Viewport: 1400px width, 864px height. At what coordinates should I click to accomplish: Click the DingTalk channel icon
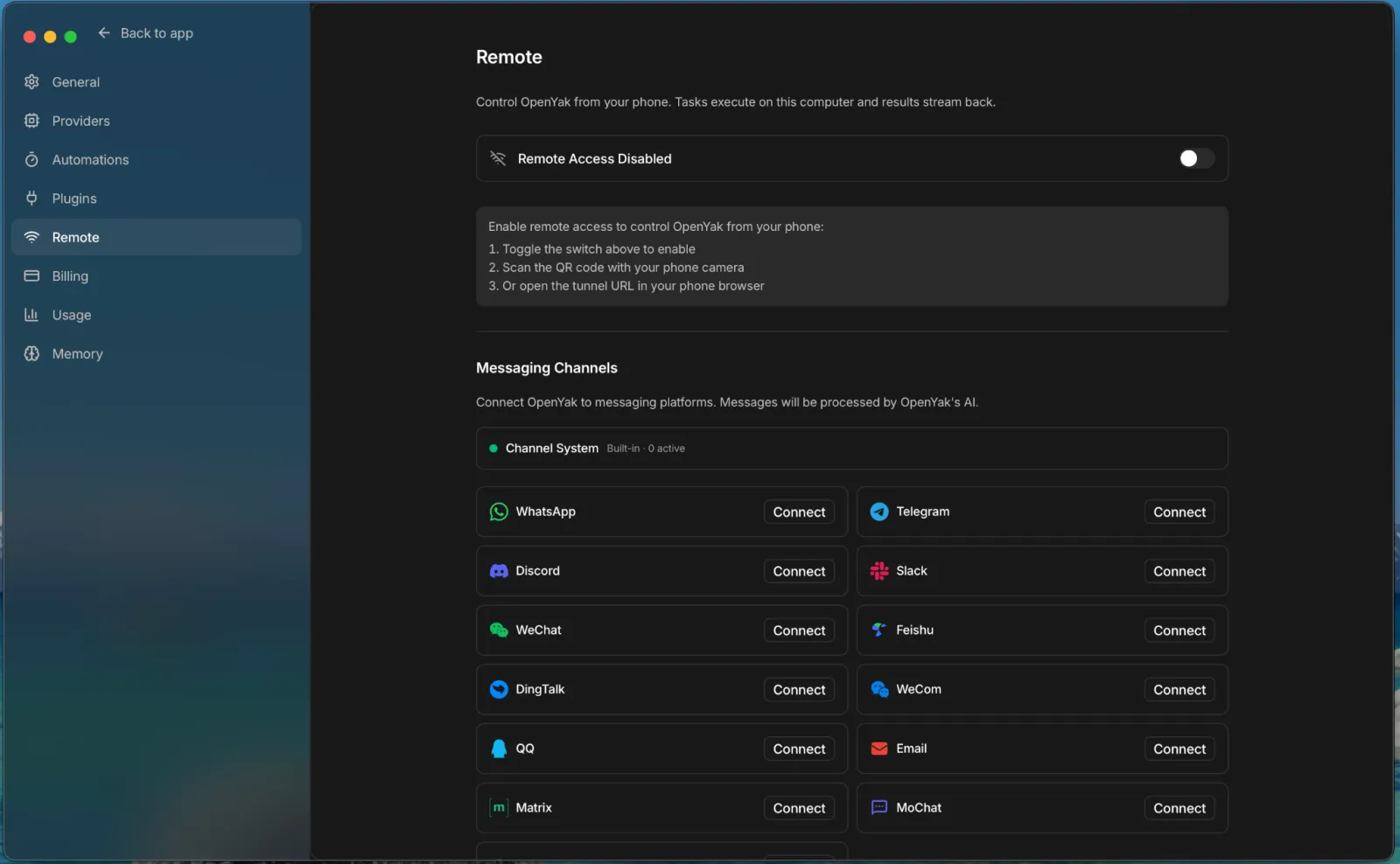click(499, 689)
